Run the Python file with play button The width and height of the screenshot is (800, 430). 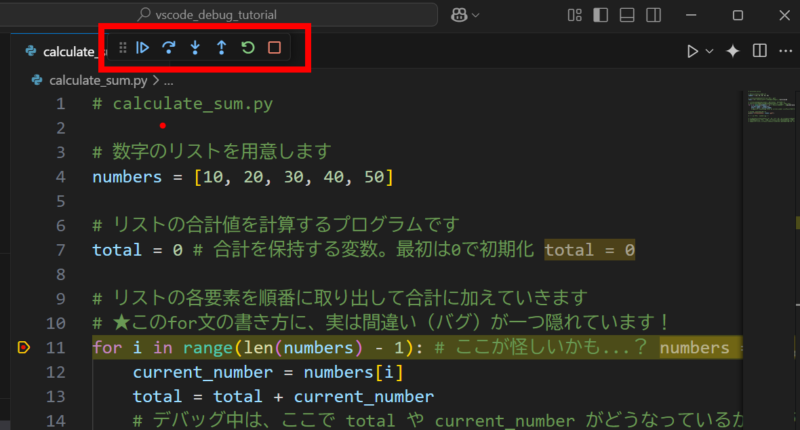point(692,52)
